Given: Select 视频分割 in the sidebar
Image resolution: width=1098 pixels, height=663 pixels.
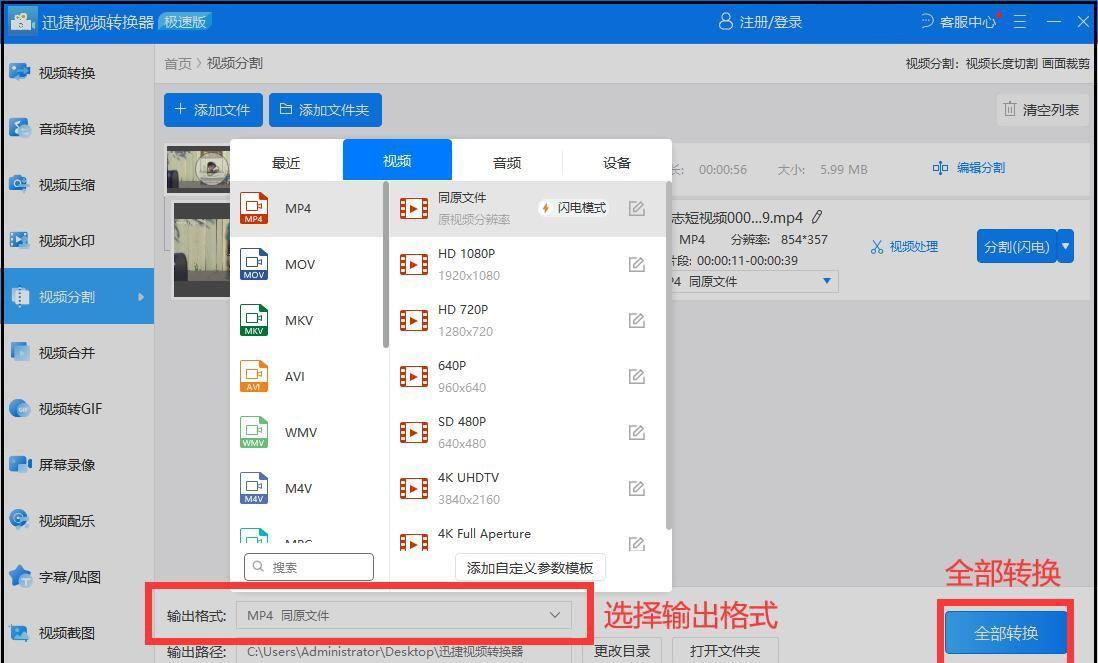Looking at the screenshot, I should coord(77,296).
